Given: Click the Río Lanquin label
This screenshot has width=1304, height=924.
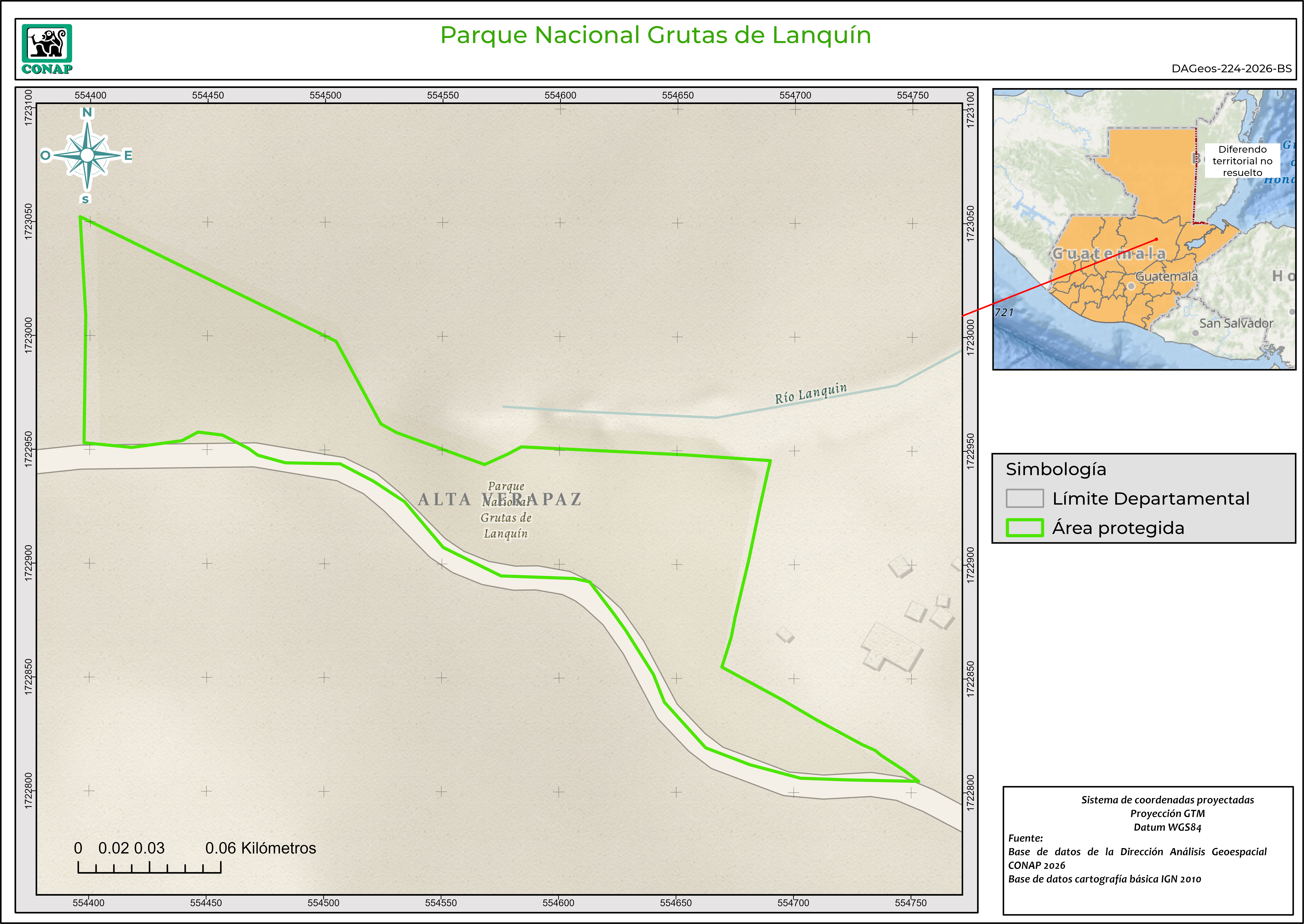Looking at the screenshot, I should (811, 393).
